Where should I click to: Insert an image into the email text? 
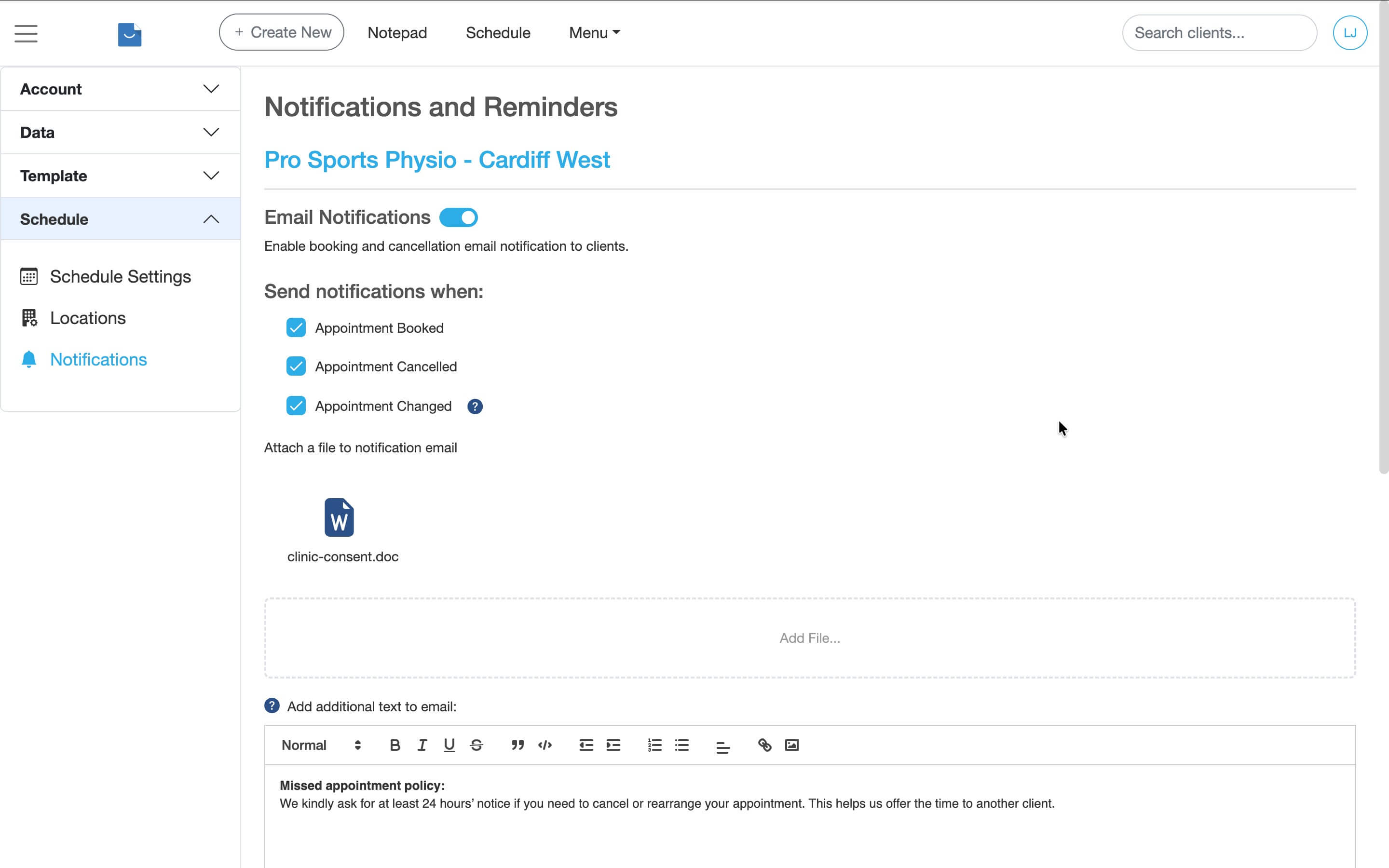coord(791,745)
